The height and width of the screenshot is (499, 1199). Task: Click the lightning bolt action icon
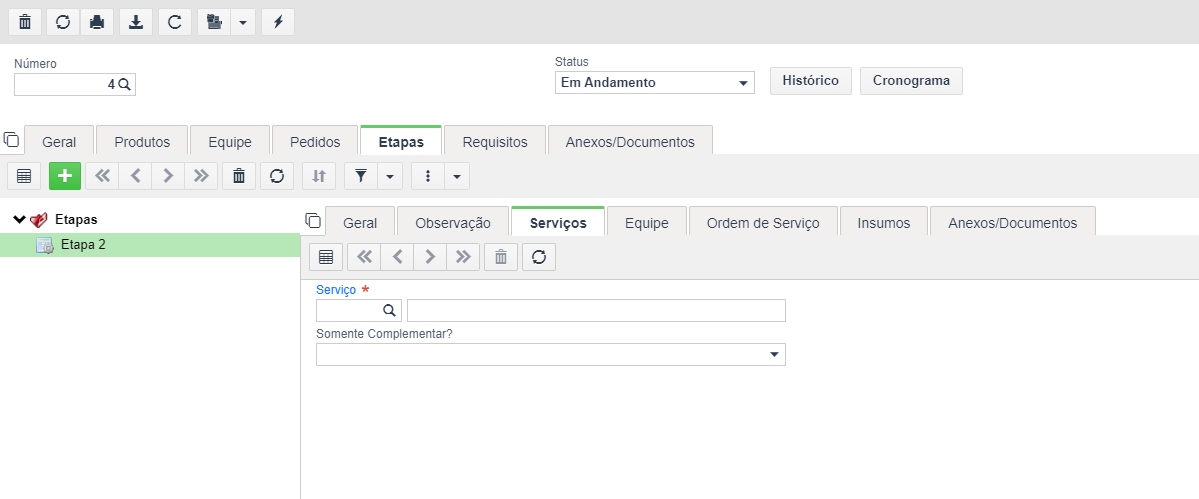point(278,22)
